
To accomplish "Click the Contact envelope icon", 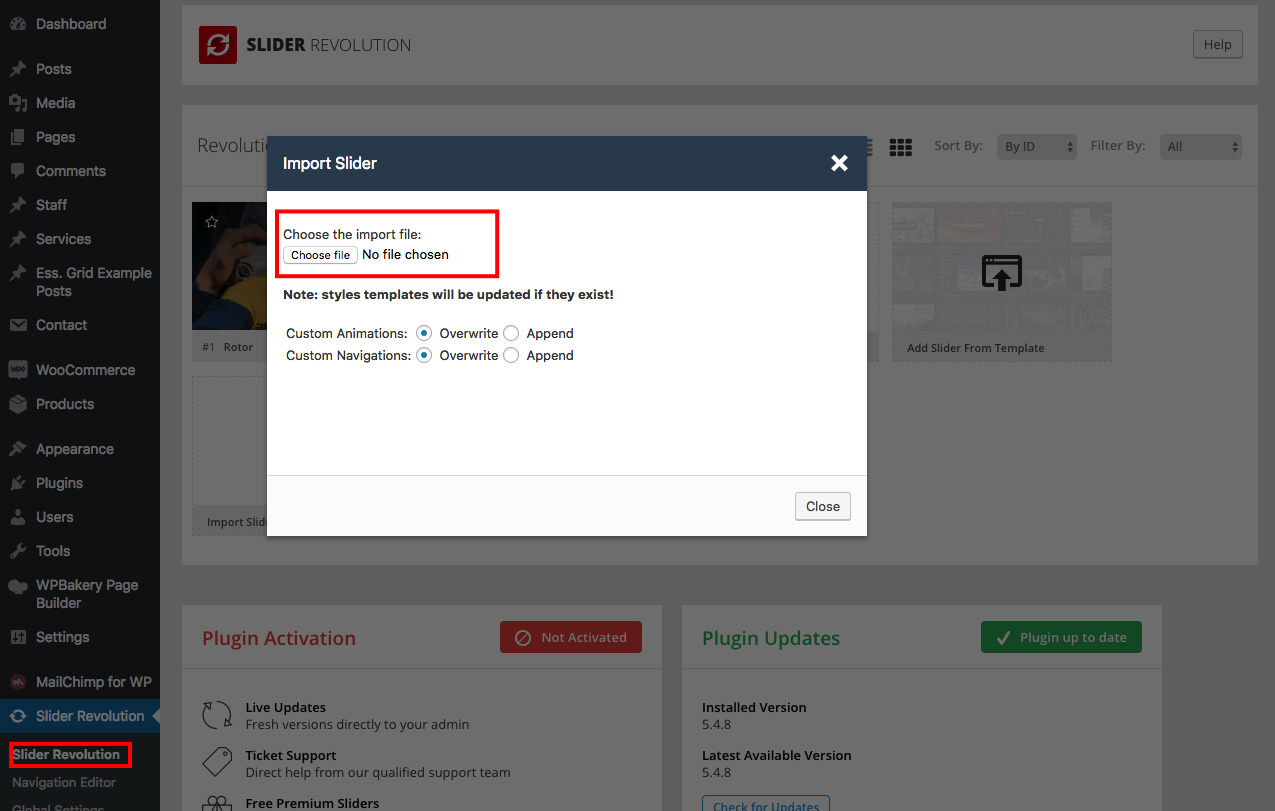I will (x=17, y=325).
